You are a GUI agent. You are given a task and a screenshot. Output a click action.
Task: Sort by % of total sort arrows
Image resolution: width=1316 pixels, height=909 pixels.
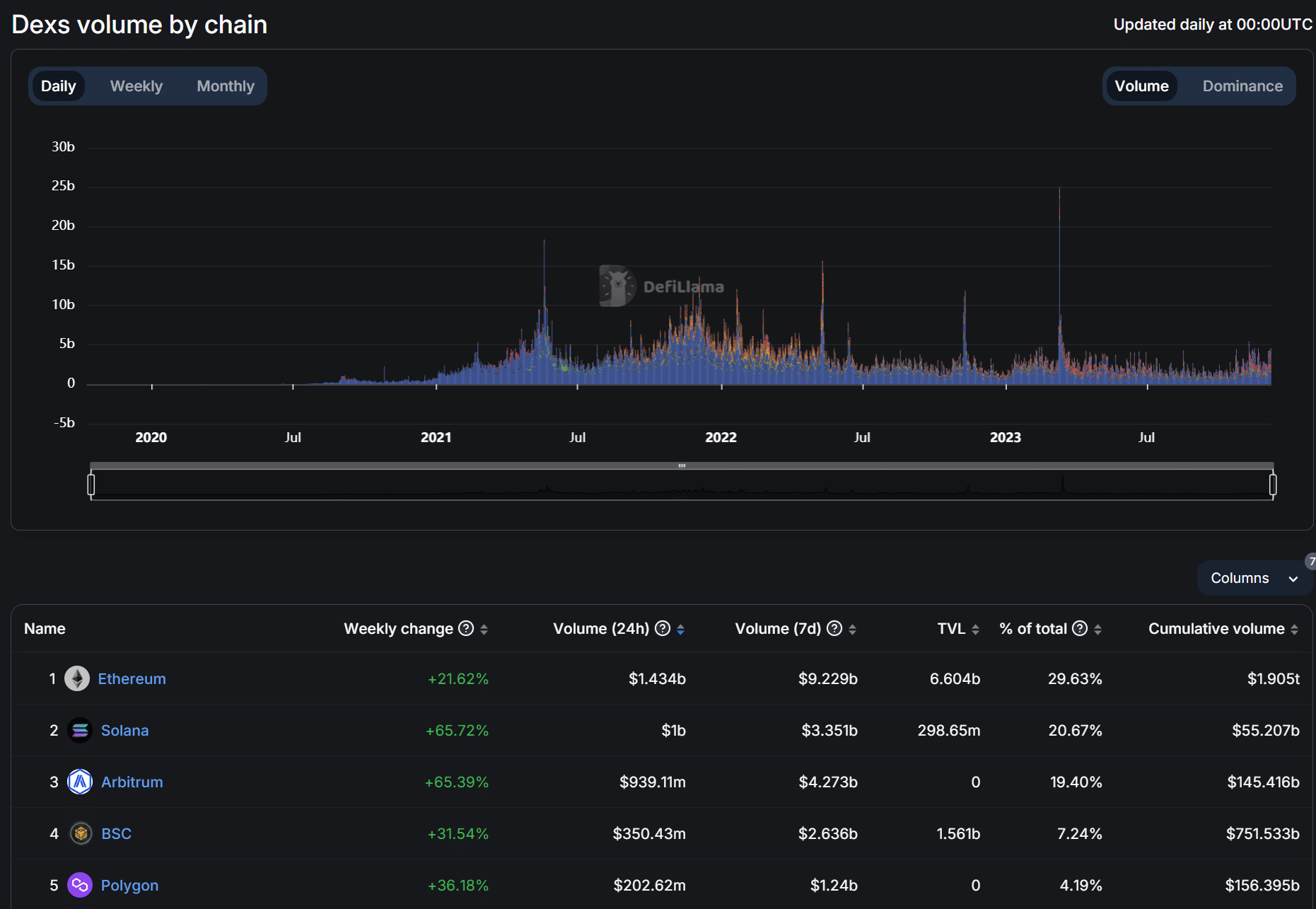point(1097,629)
